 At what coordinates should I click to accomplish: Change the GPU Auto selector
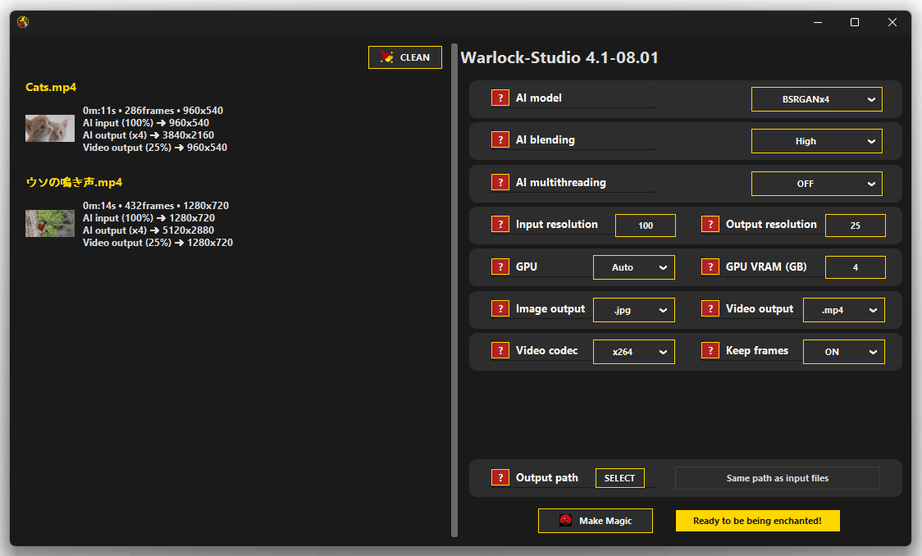click(x=634, y=268)
